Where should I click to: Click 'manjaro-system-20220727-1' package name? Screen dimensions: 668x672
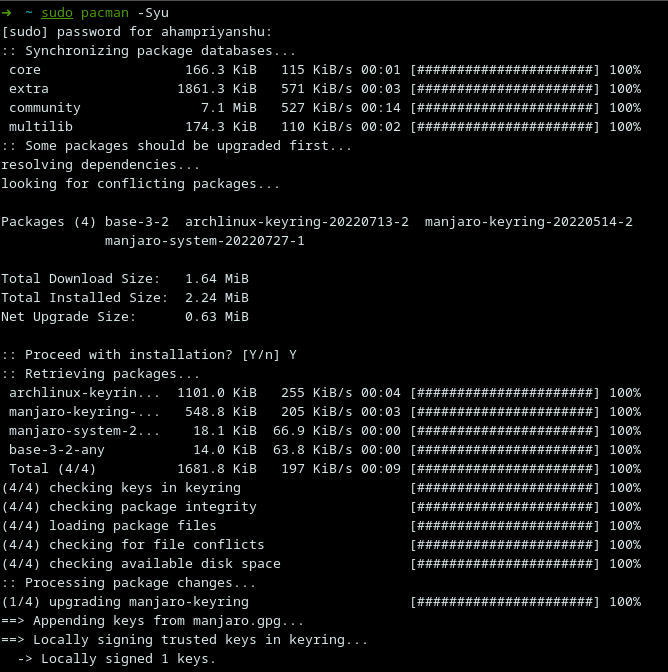(x=204, y=241)
